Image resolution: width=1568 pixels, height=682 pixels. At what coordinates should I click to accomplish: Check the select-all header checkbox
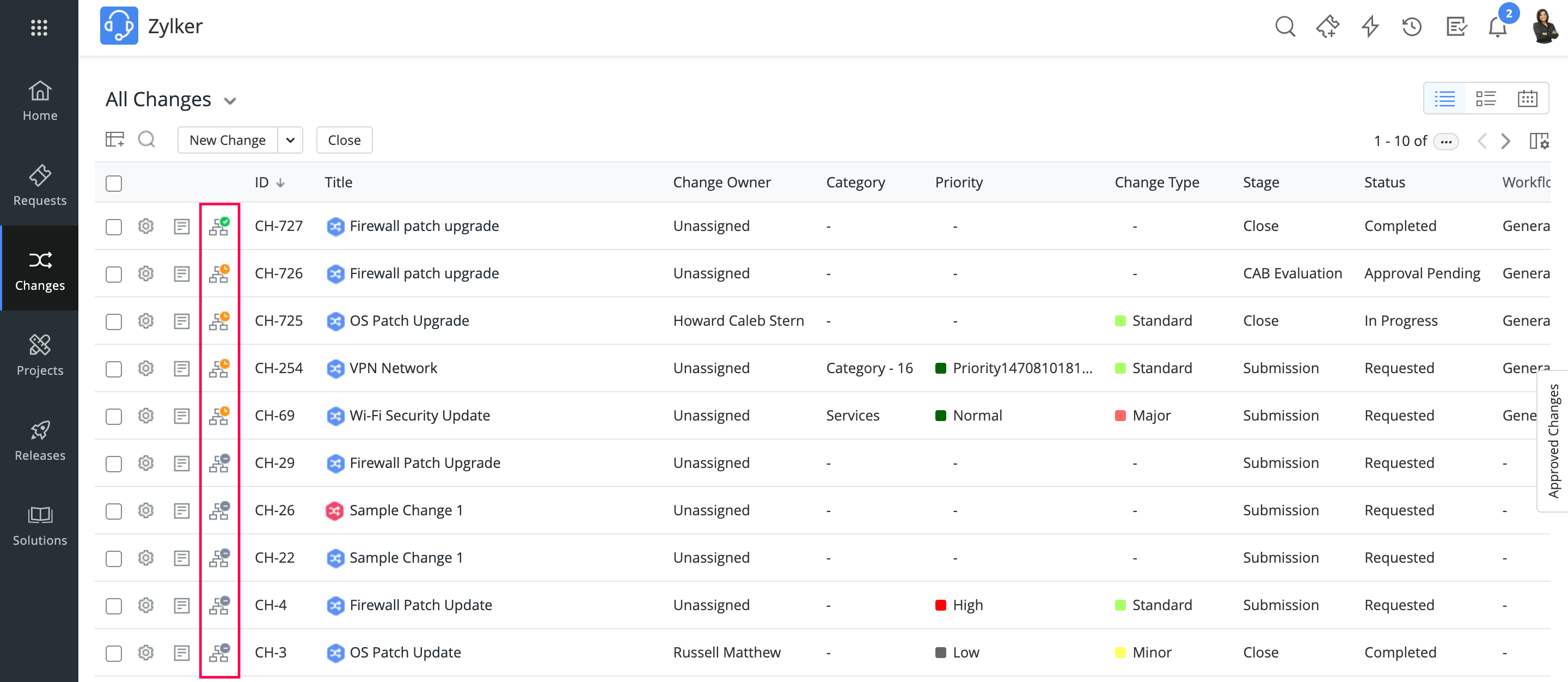point(114,183)
